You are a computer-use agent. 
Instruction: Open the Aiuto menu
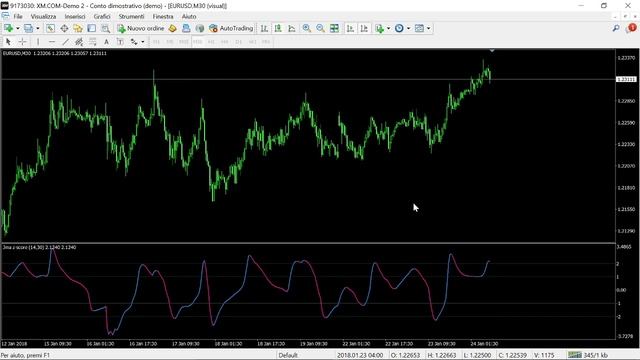(189, 16)
